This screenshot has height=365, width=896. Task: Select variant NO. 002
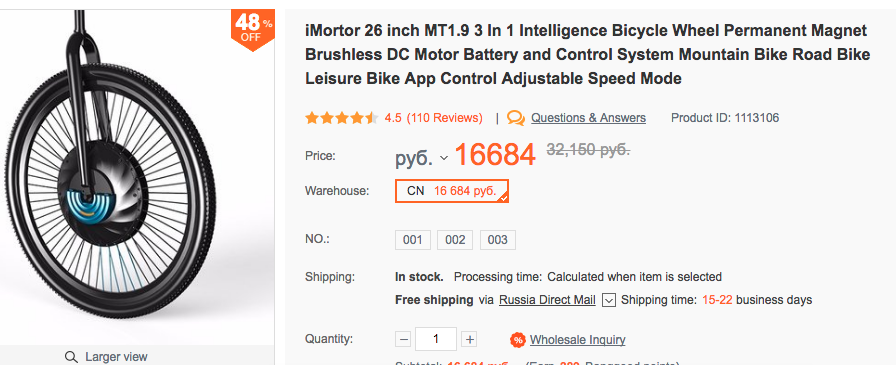click(x=455, y=240)
